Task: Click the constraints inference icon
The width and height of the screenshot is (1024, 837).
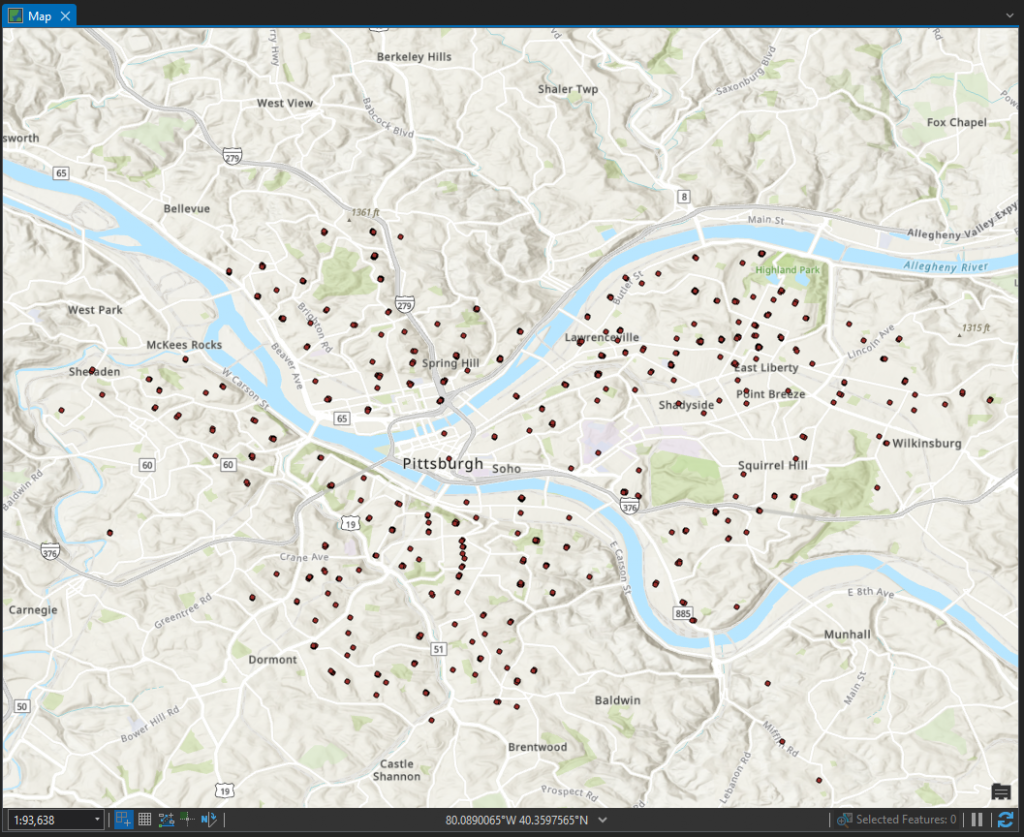Action: pyautogui.click(x=166, y=820)
